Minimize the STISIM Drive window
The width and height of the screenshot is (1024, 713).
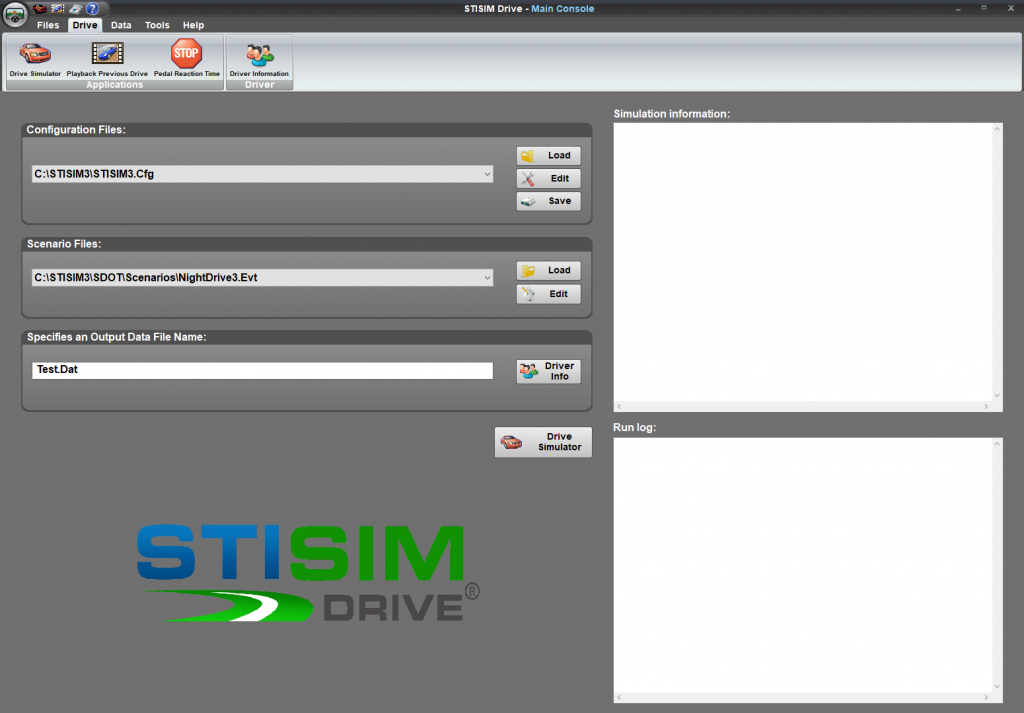(958, 8)
